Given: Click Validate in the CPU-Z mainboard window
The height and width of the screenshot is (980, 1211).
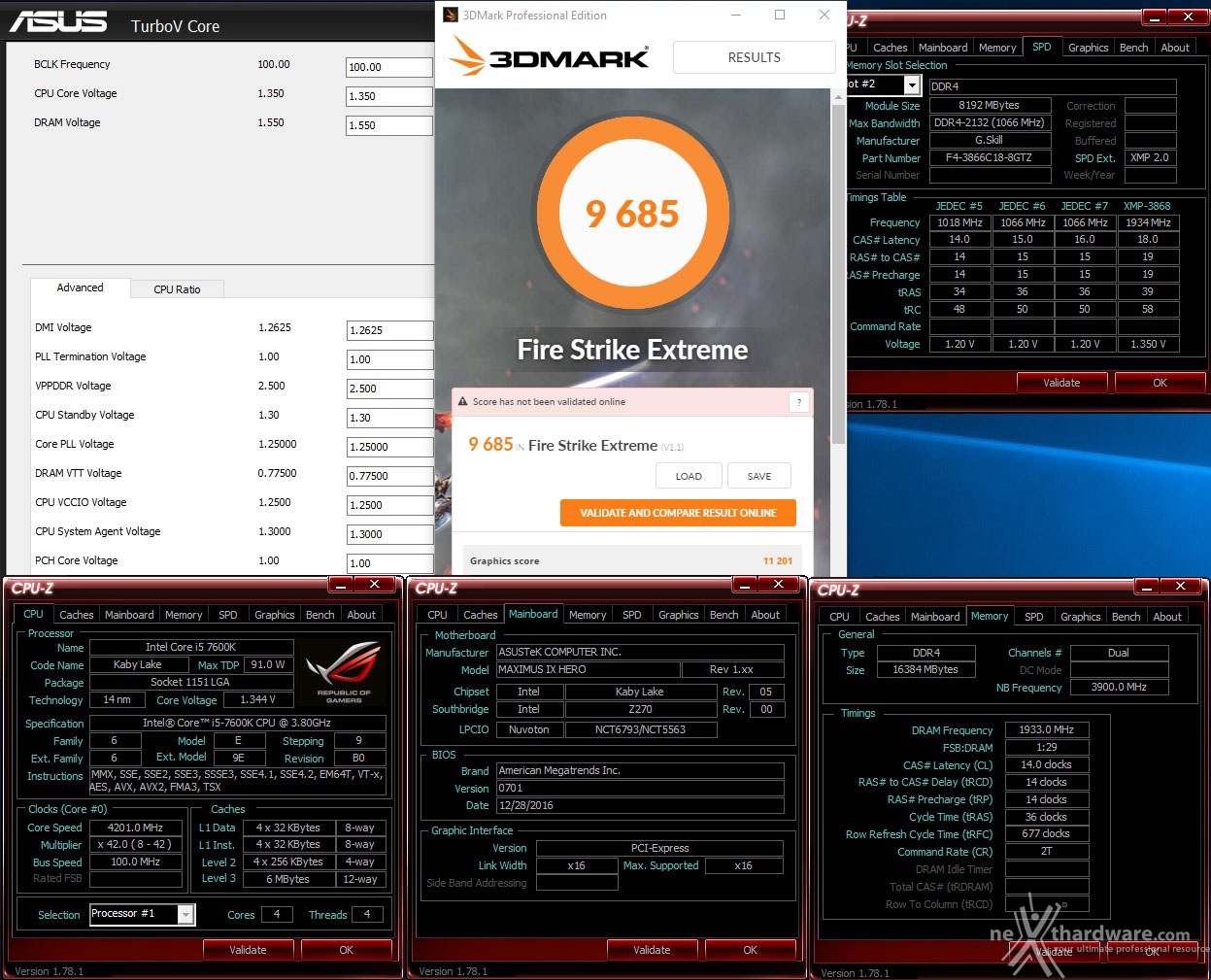Looking at the screenshot, I should [652, 950].
